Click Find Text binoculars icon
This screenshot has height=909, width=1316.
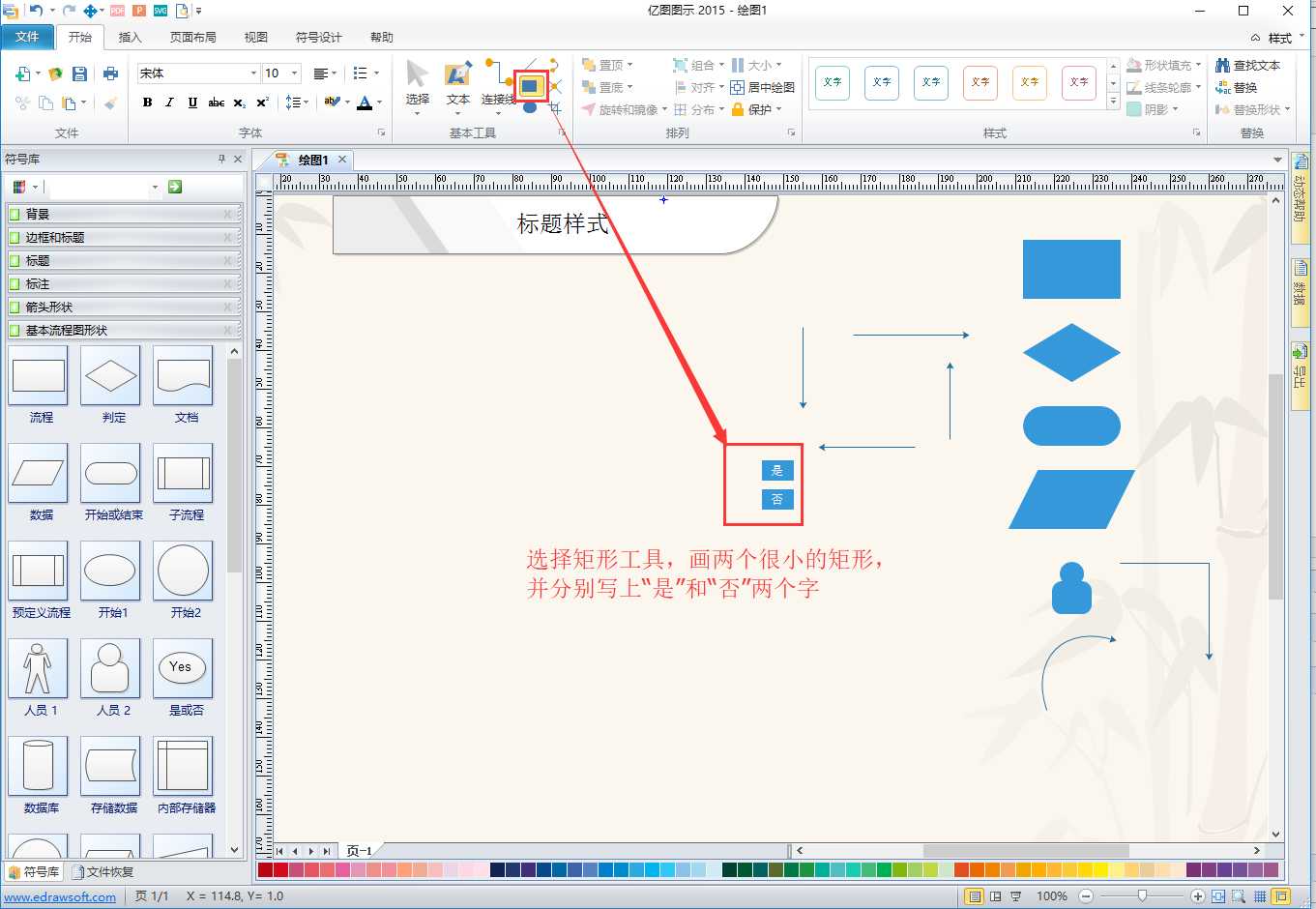click(1223, 65)
